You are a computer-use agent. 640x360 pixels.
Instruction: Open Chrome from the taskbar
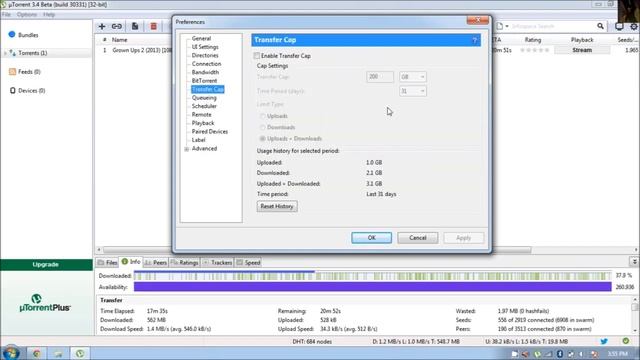click(36, 353)
